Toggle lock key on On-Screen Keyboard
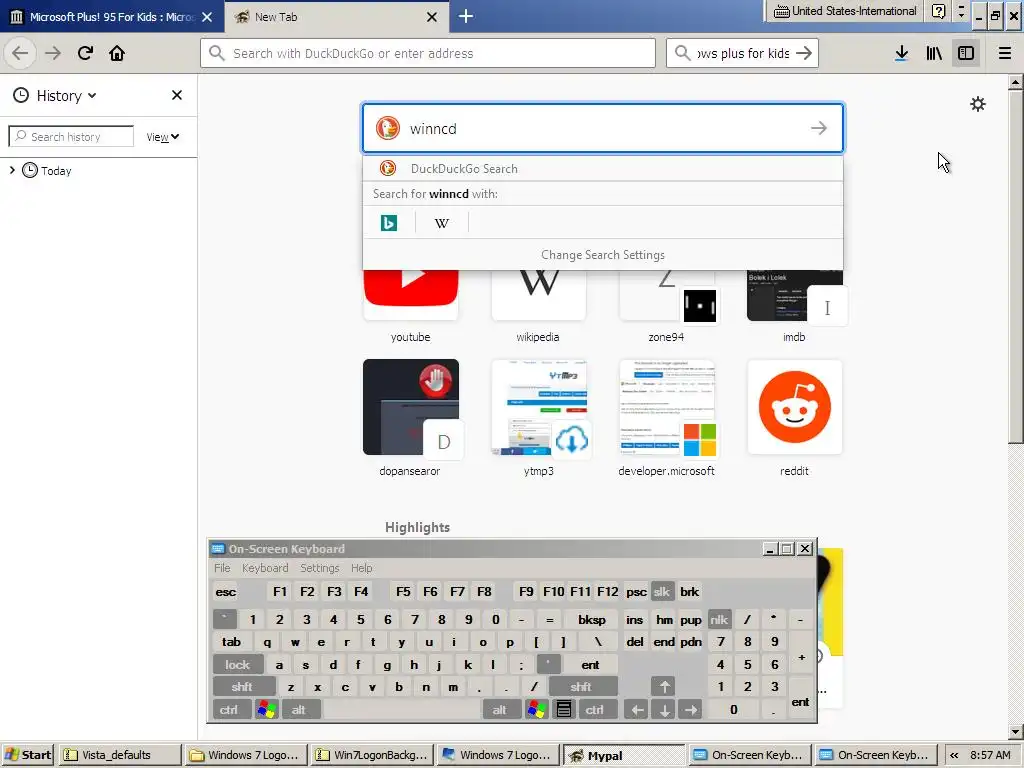 coord(238,665)
